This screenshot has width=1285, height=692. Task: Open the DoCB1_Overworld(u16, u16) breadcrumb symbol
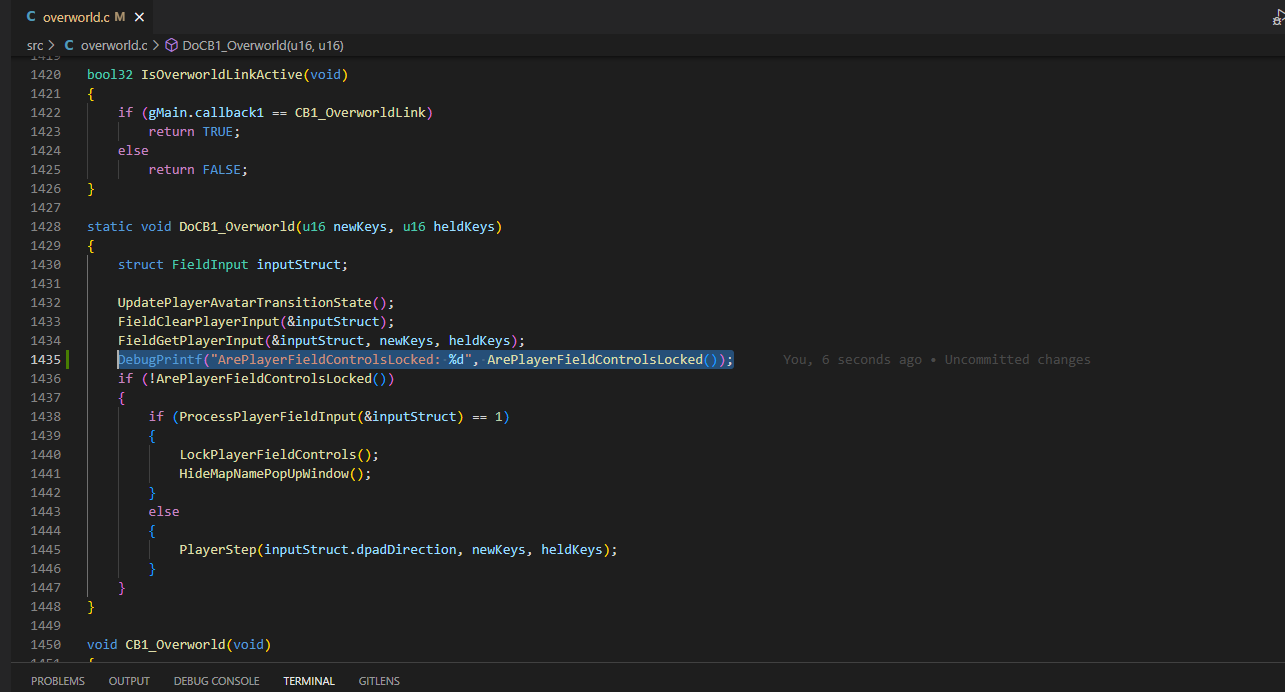pyautogui.click(x=254, y=45)
